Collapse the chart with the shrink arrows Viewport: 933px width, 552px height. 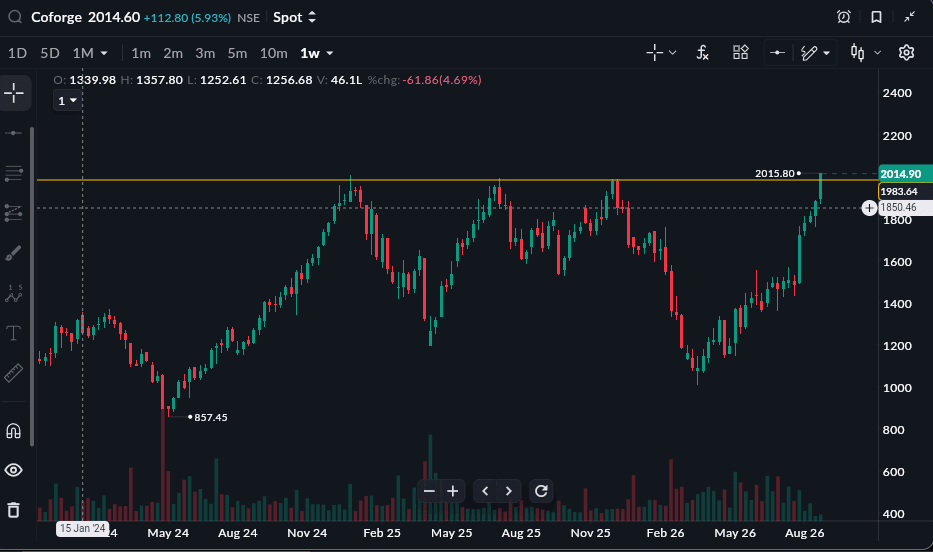(909, 17)
